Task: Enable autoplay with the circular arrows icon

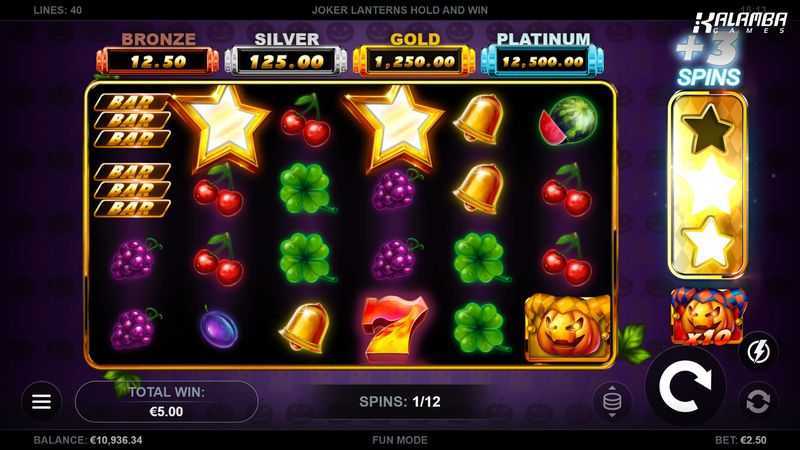Action: (758, 401)
